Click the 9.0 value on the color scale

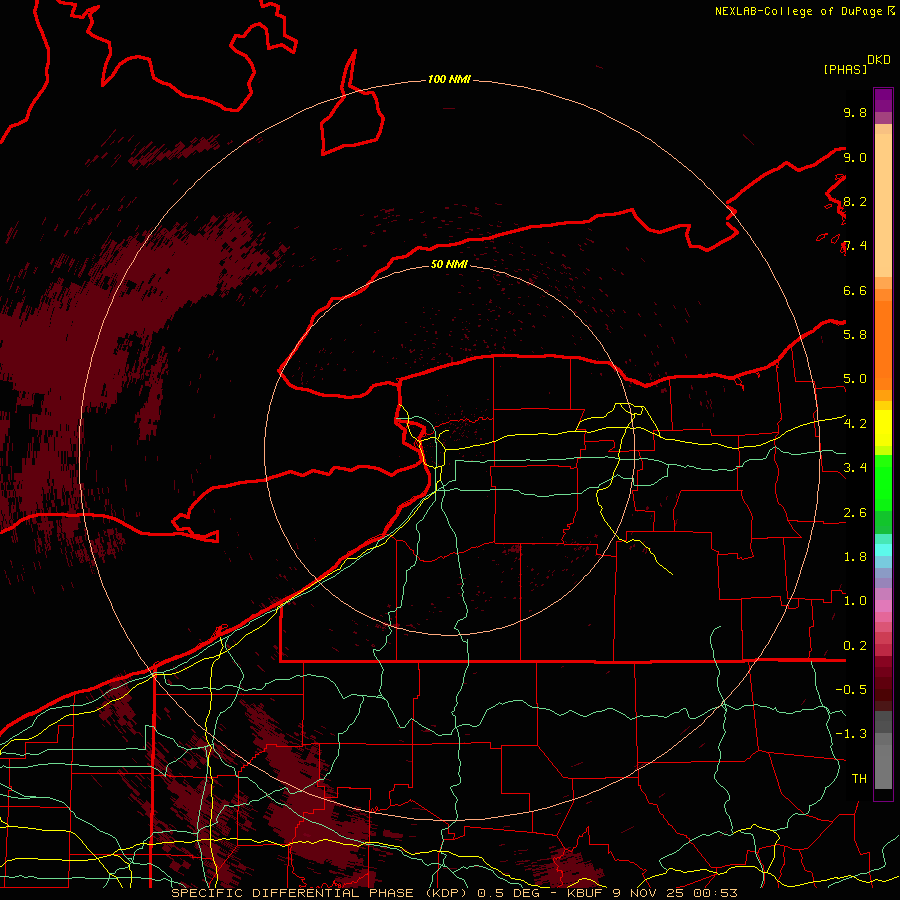coord(855,157)
